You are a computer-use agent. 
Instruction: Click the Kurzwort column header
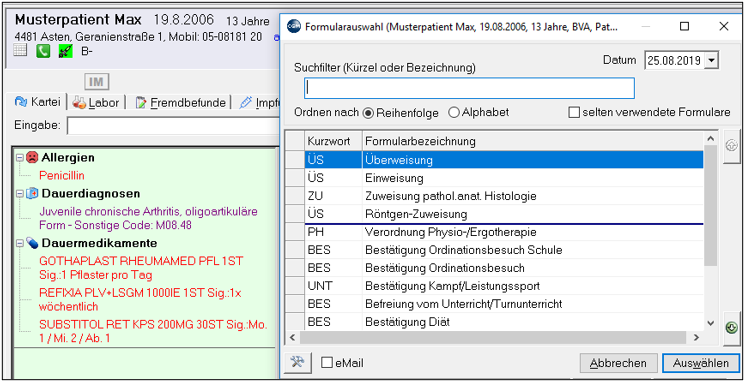(x=333, y=141)
